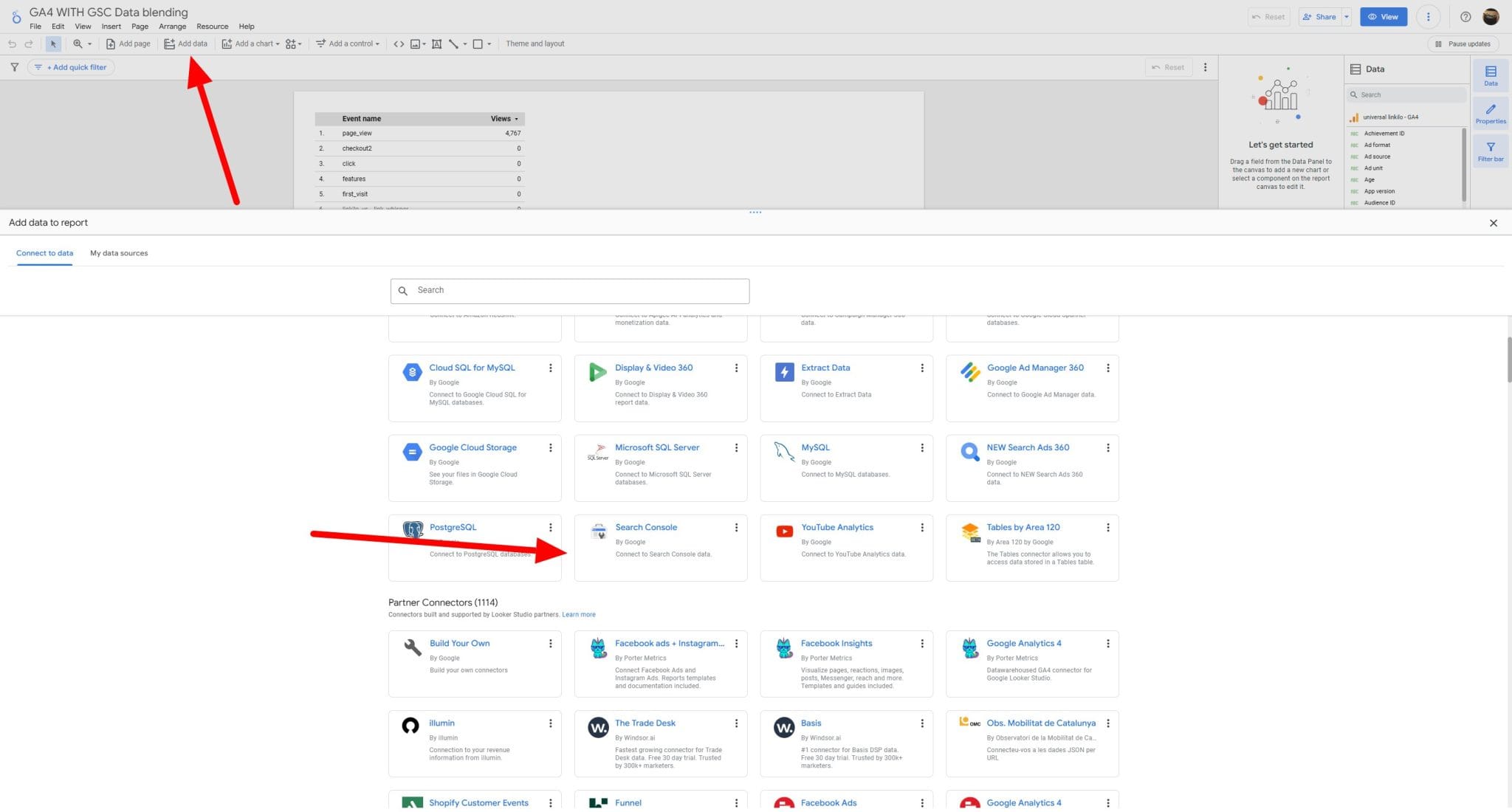Click the Line drawing tool icon

coord(454,44)
